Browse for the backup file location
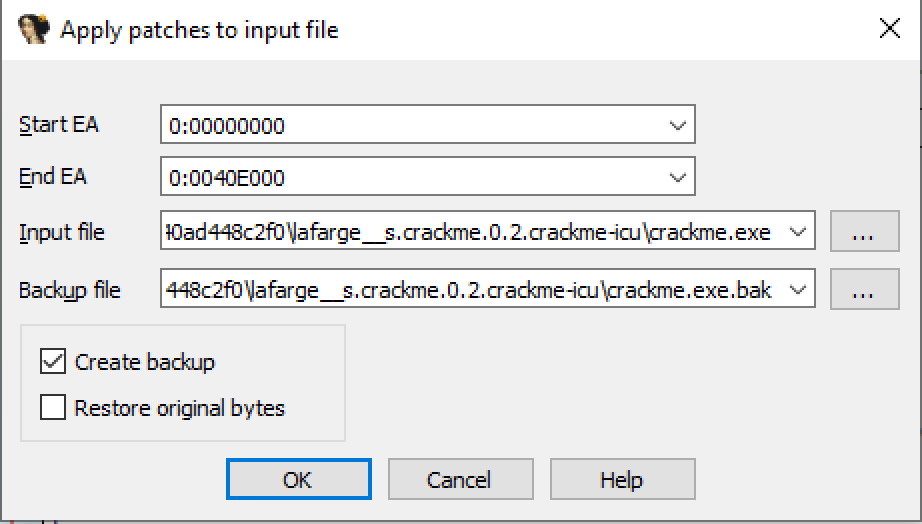 (863, 290)
